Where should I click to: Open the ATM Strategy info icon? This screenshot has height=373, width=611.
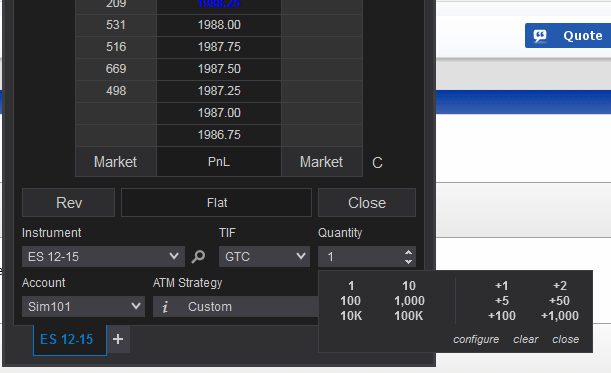(165, 307)
